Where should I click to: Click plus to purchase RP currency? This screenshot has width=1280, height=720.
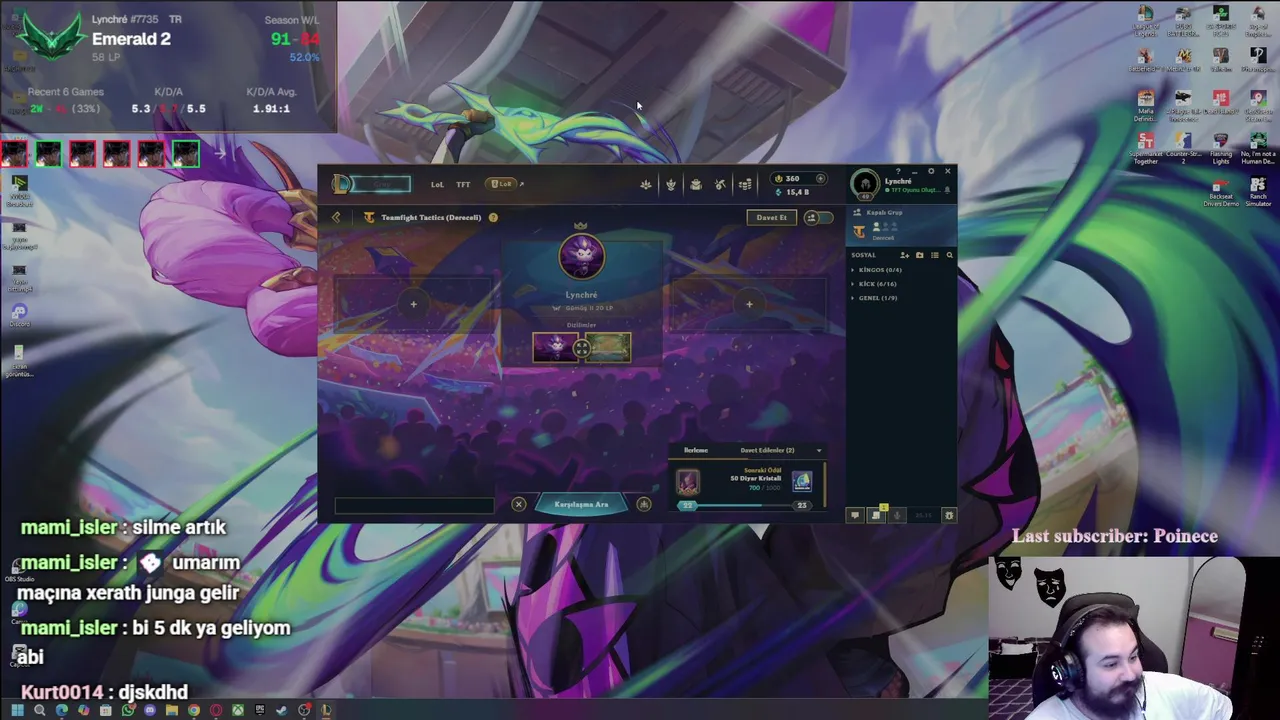[x=821, y=179]
